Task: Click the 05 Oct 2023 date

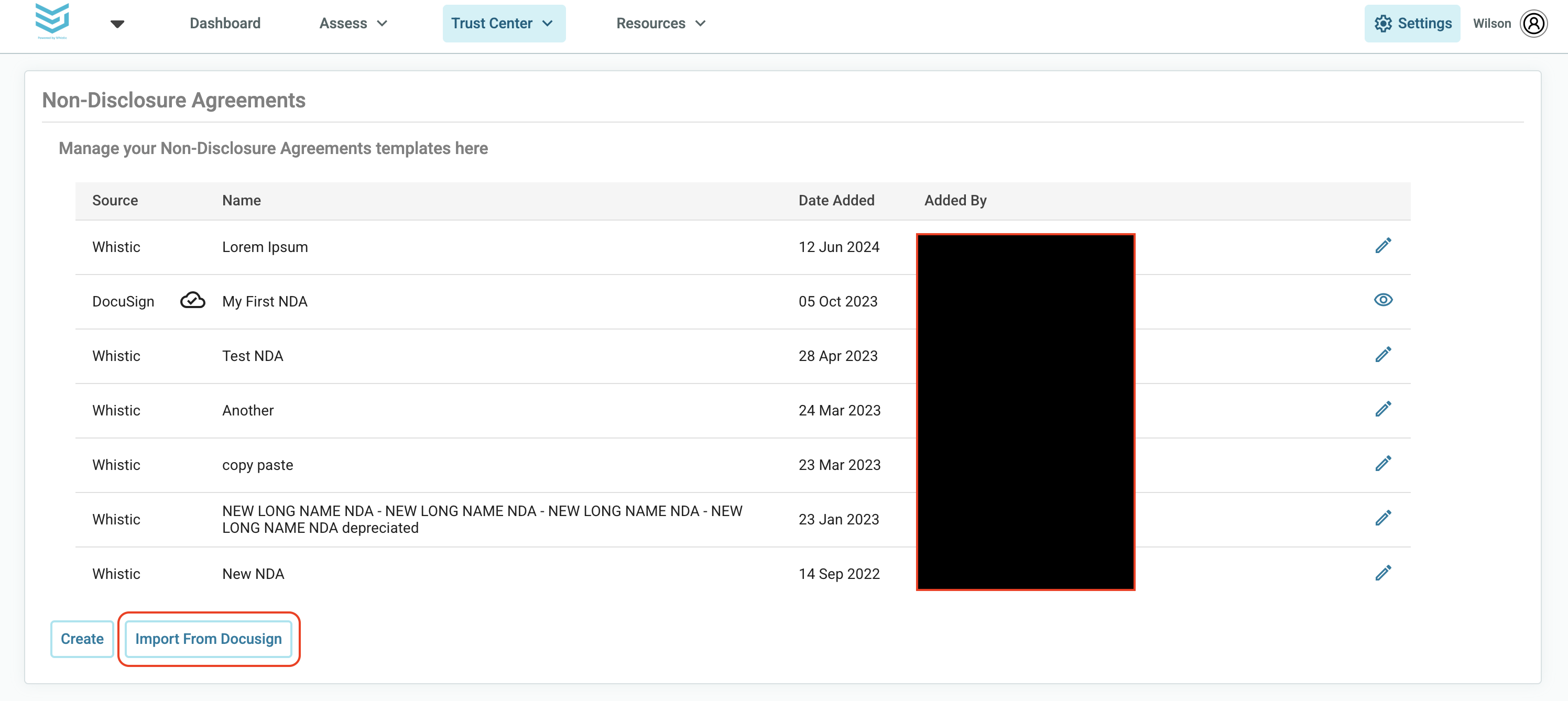Action: (837, 301)
